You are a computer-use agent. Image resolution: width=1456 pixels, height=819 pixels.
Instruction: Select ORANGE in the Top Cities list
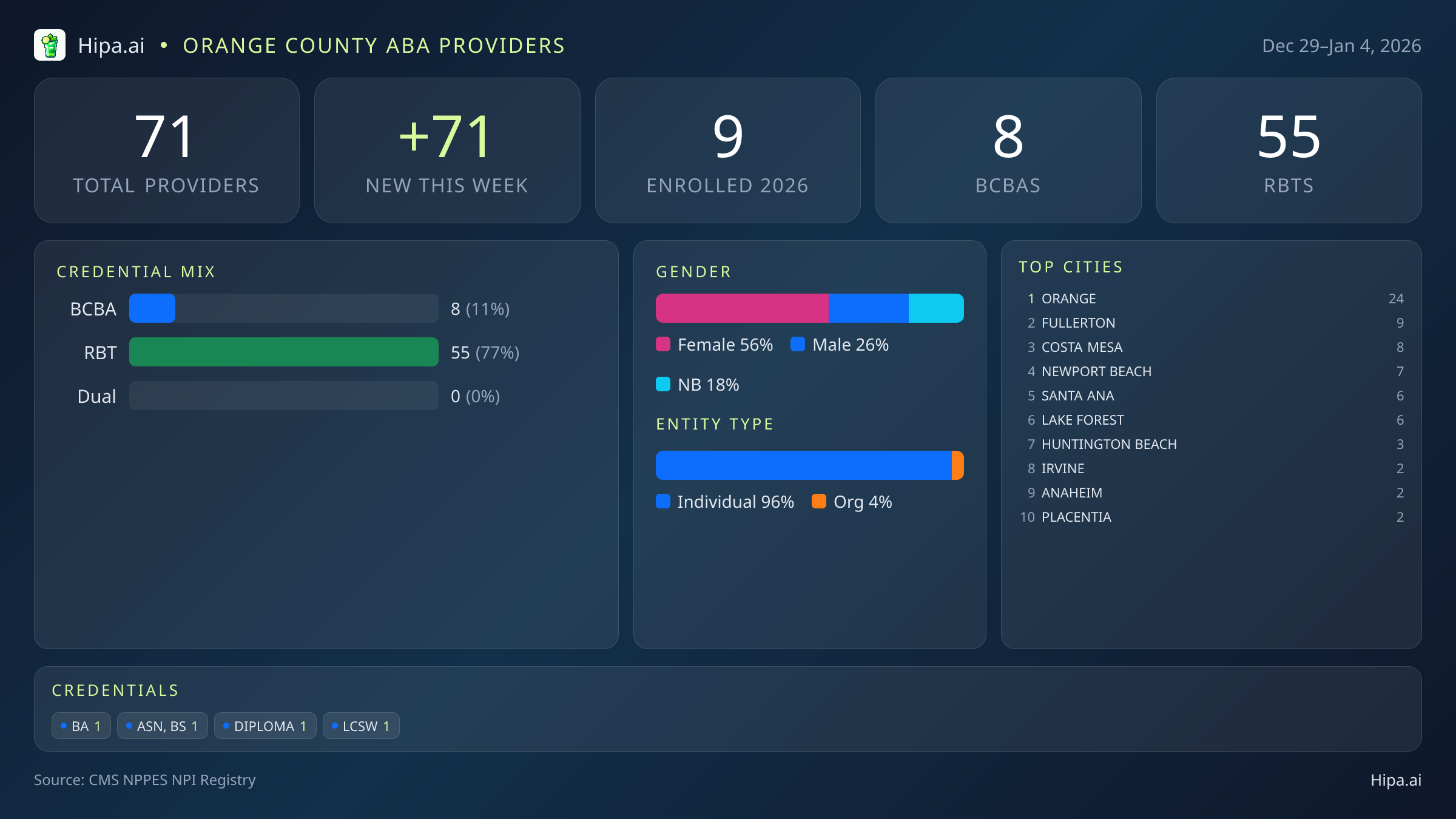click(x=1068, y=298)
